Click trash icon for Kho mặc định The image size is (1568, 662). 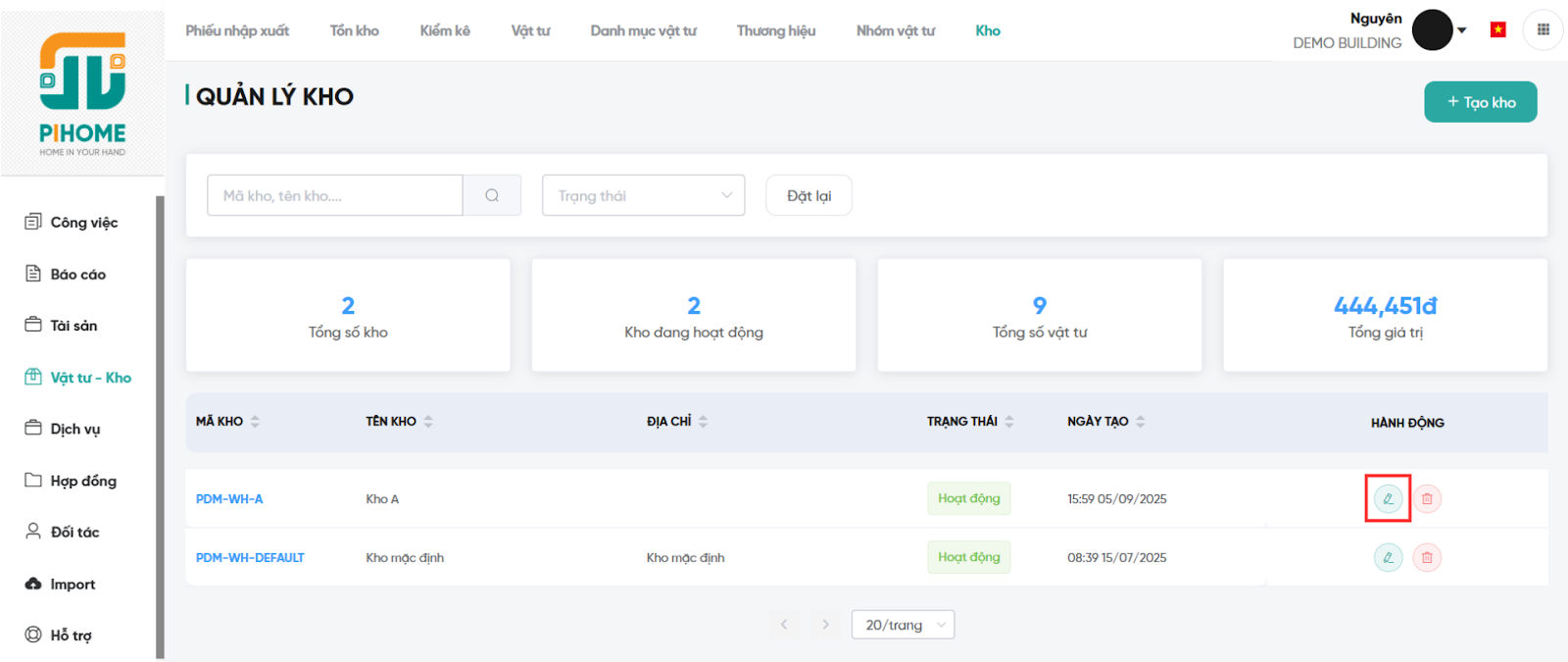click(x=1427, y=557)
